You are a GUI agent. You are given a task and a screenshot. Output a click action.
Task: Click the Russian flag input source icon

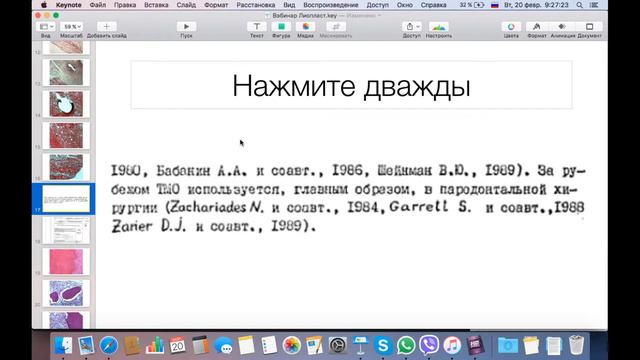(x=495, y=5)
